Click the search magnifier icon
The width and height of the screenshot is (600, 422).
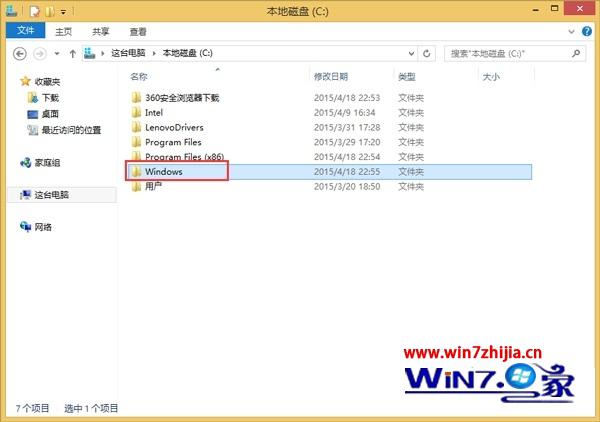click(576, 54)
